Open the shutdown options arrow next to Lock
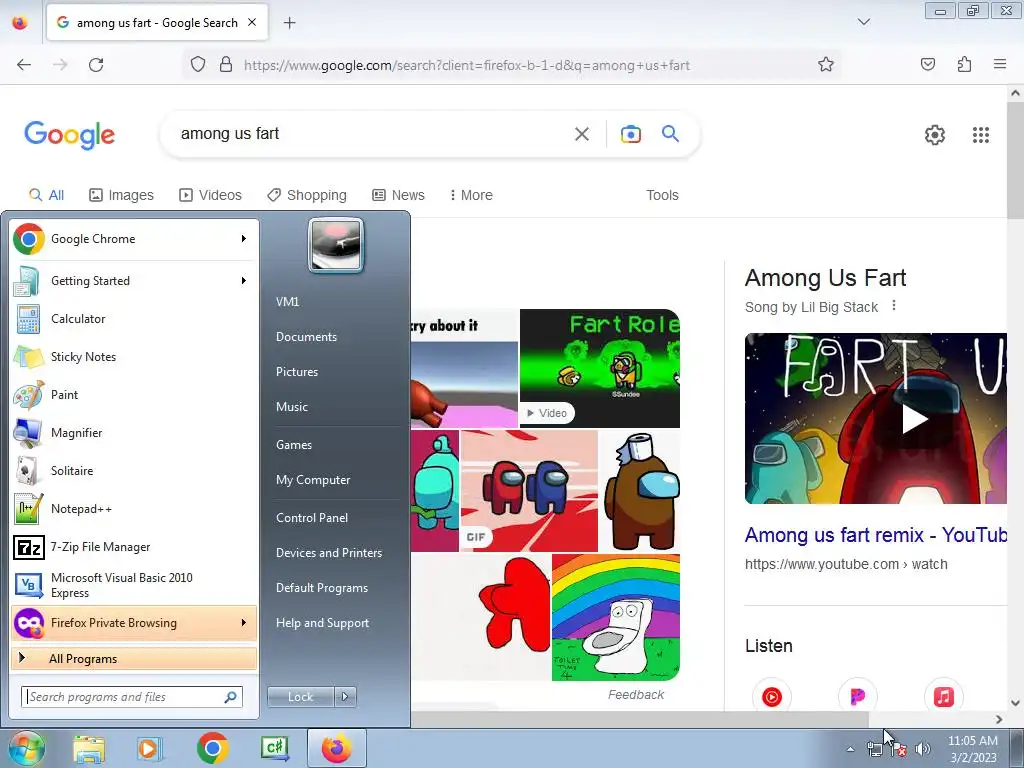1024x768 pixels. click(x=345, y=697)
